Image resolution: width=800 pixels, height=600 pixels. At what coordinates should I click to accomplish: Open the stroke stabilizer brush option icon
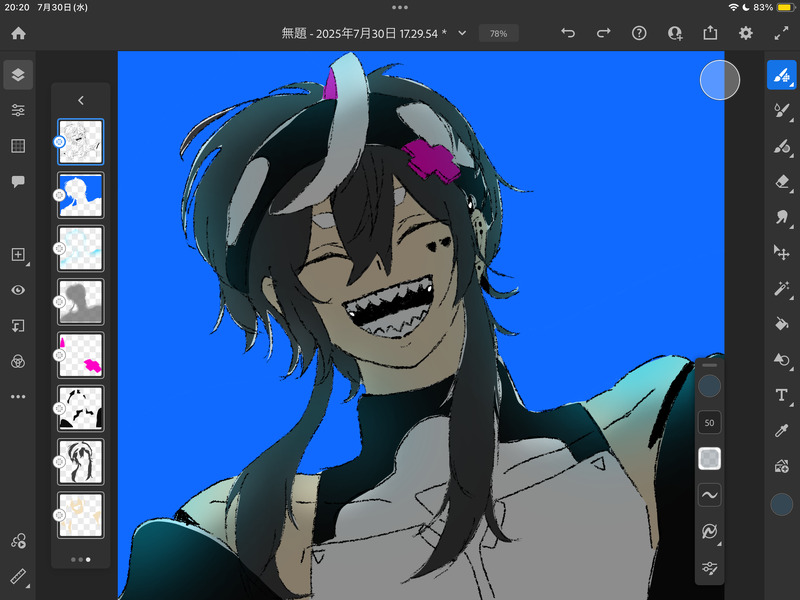tap(710, 531)
